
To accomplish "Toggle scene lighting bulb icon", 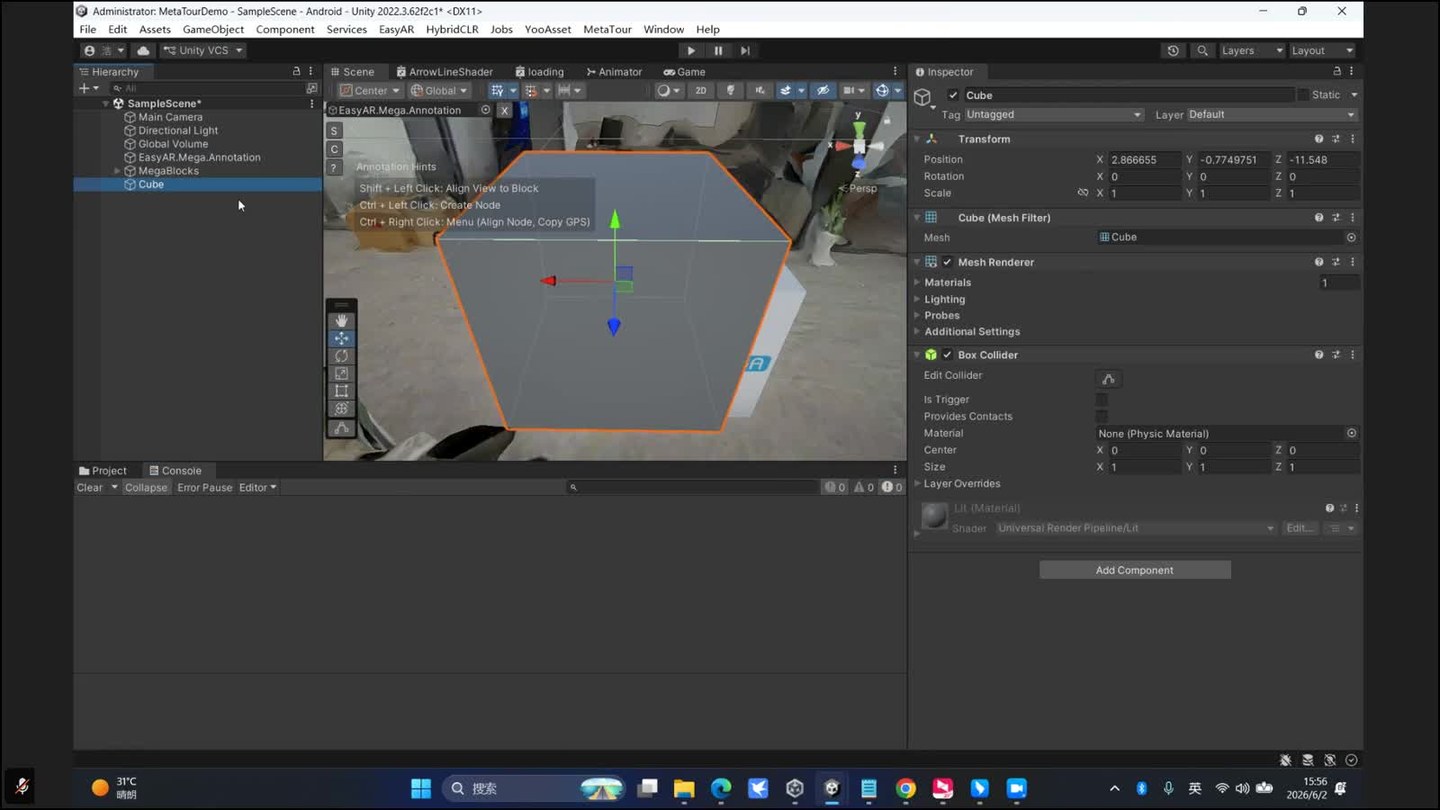I will click(x=730, y=90).
